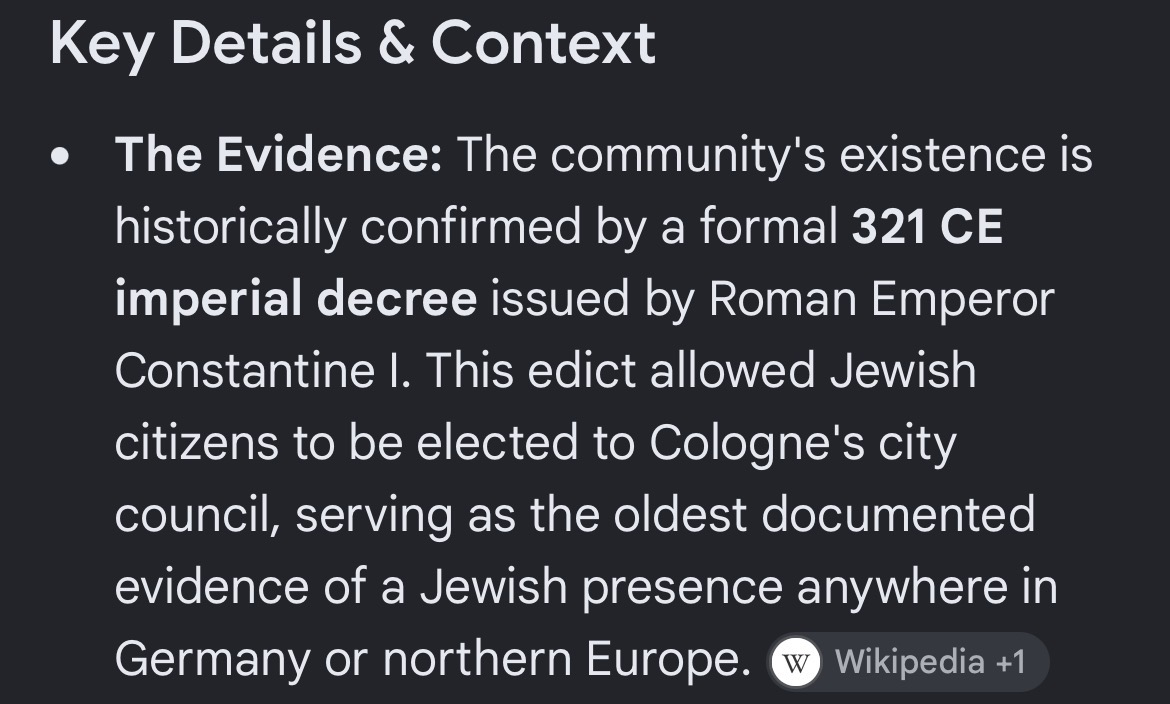
Task: Click the word Wikipedia in the citation chip
Action: click(x=909, y=662)
